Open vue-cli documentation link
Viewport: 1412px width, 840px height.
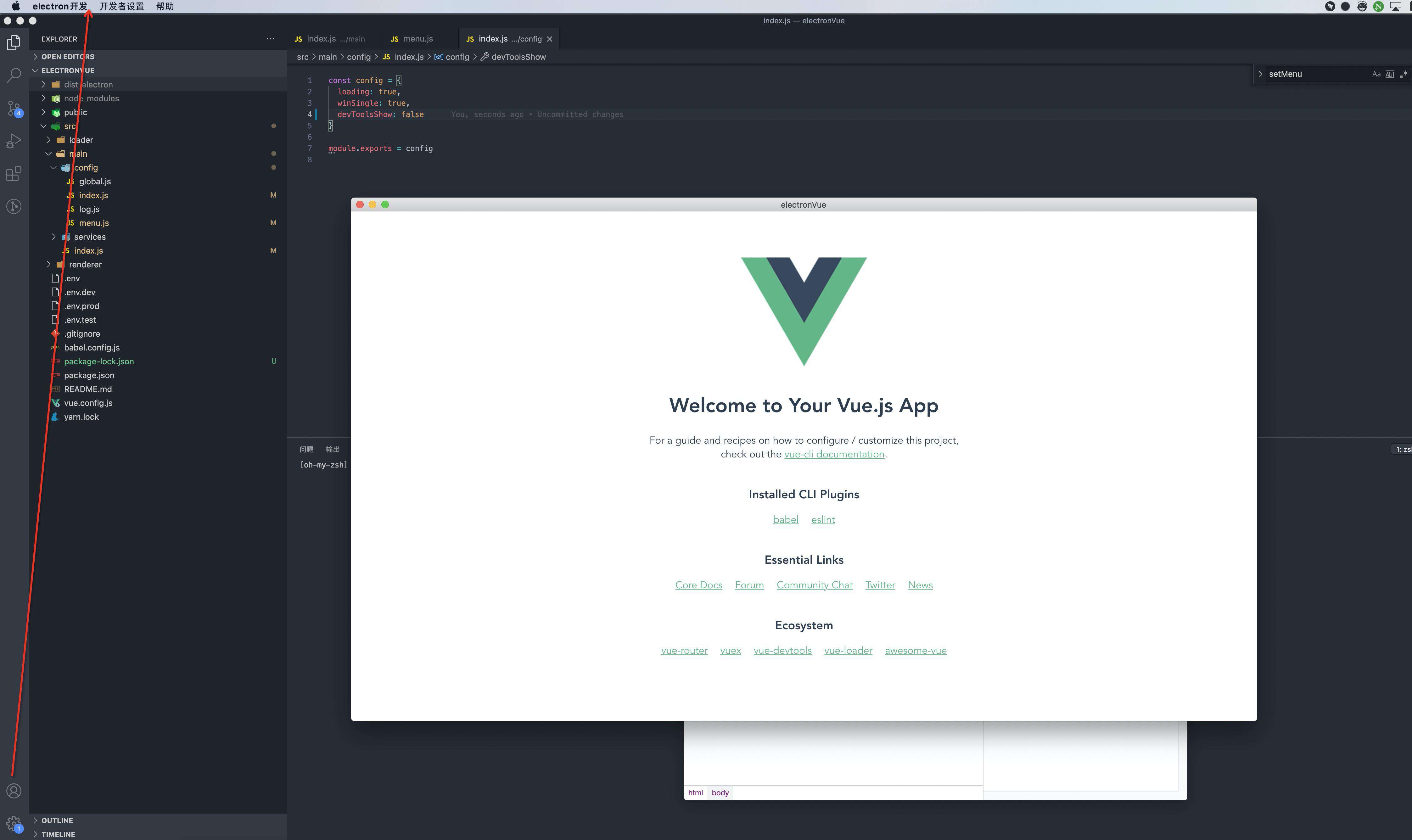[834, 455]
